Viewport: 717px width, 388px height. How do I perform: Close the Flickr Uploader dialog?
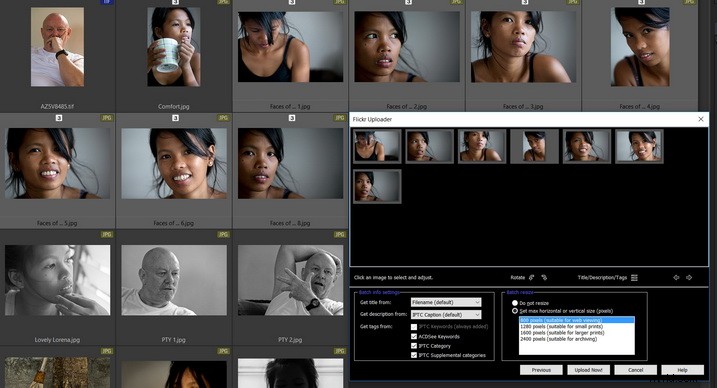tap(701, 119)
